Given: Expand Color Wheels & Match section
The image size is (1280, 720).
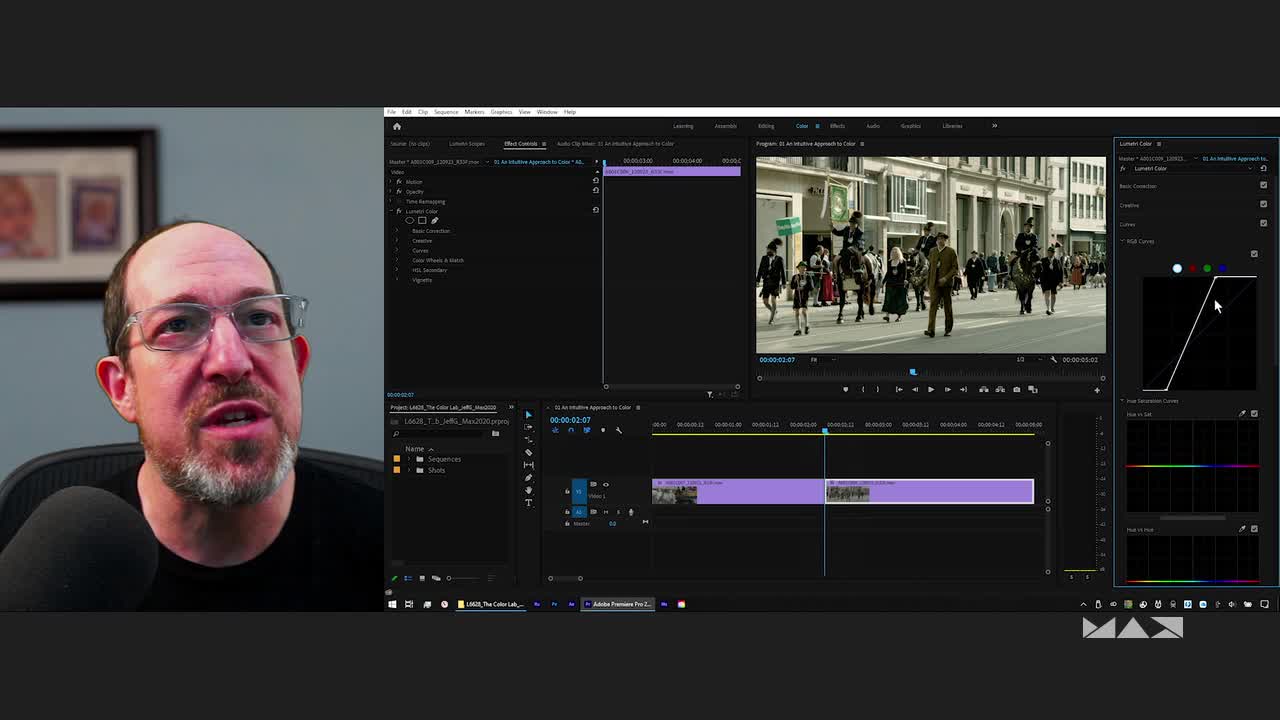Looking at the screenshot, I should (397, 260).
